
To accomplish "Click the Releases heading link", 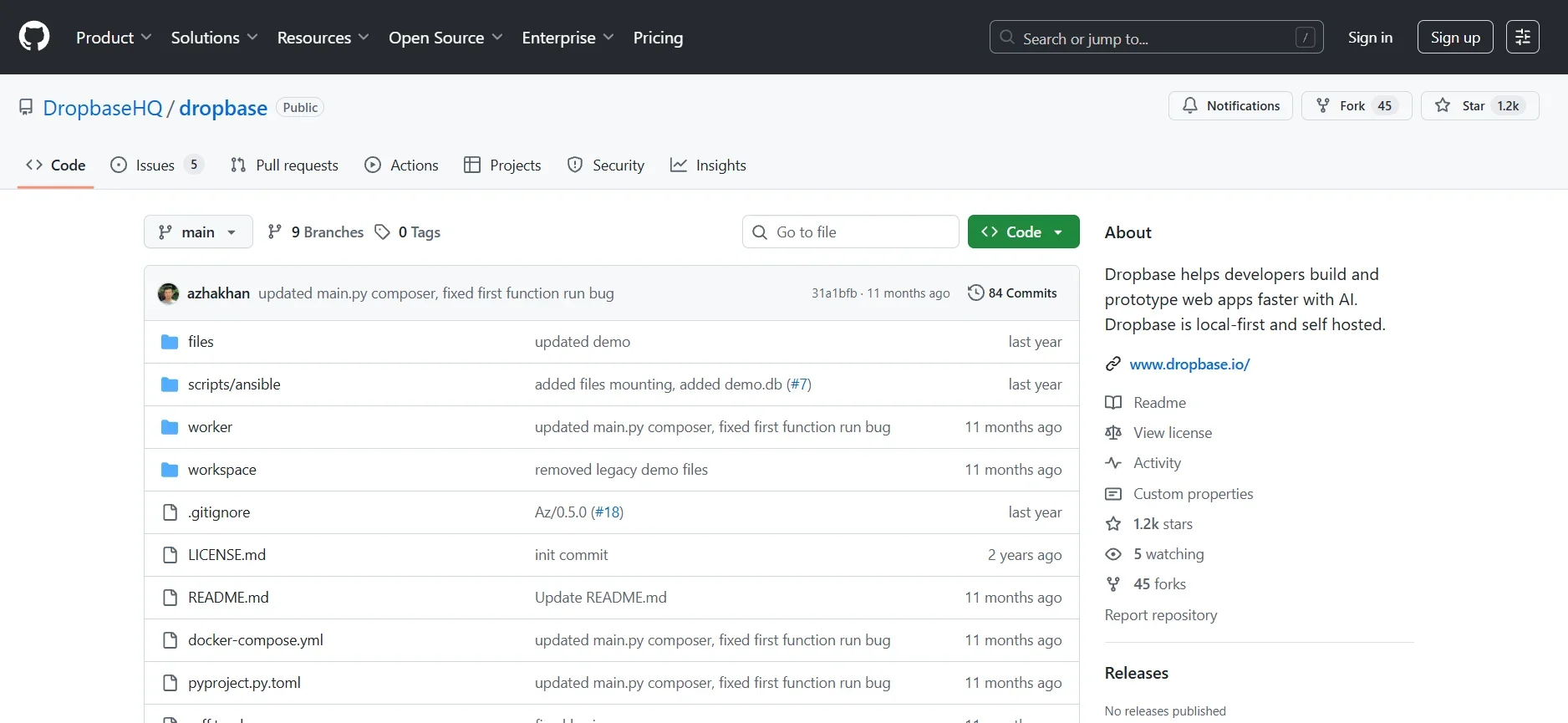I will point(1137,673).
